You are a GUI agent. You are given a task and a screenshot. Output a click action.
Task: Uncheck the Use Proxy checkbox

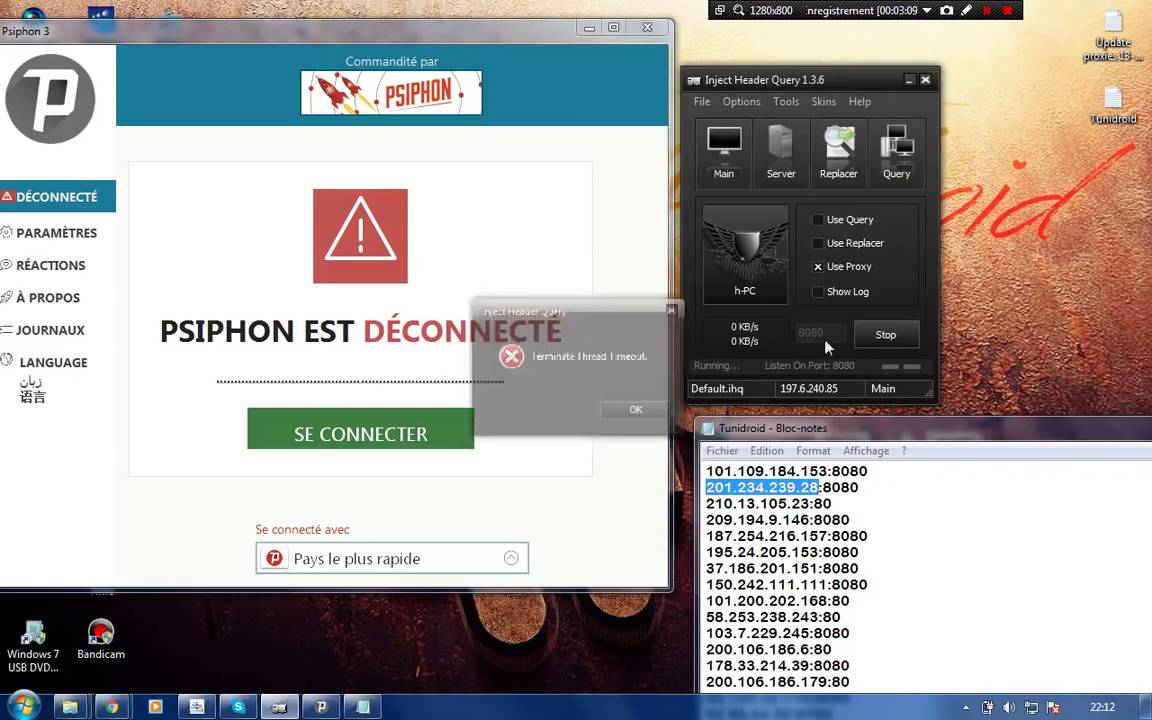point(818,267)
